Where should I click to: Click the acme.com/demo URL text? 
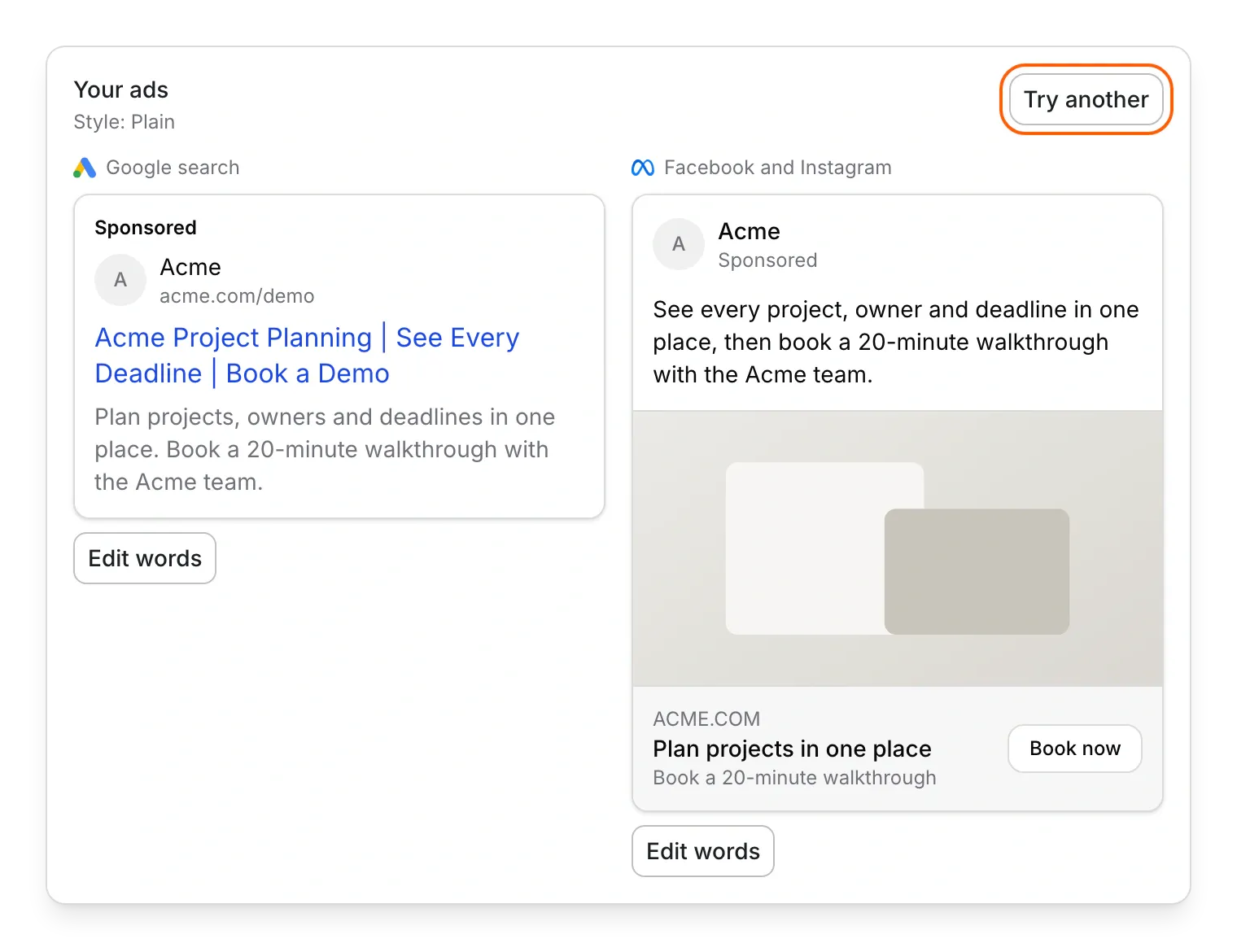click(x=237, y=296)
